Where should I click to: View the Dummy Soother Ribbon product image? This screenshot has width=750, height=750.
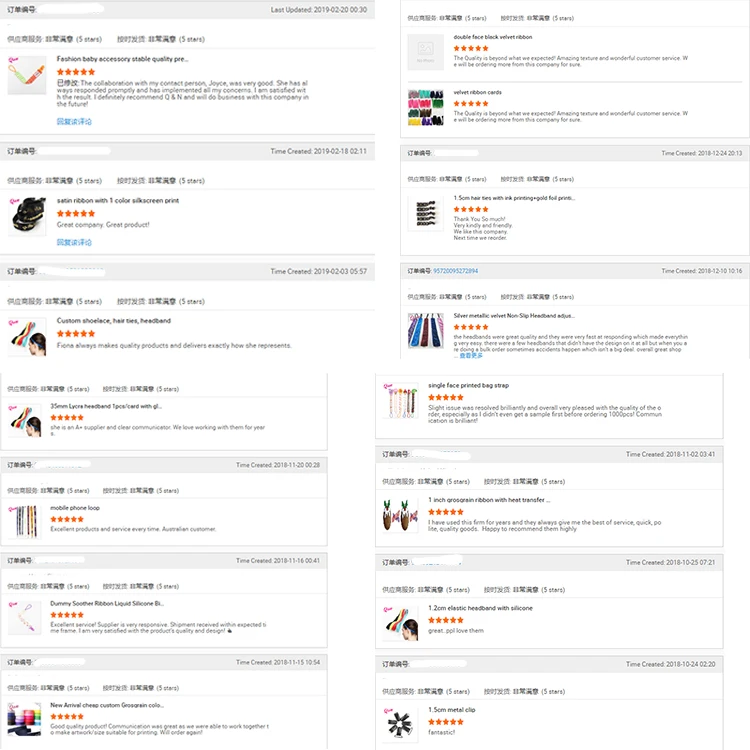24,618
